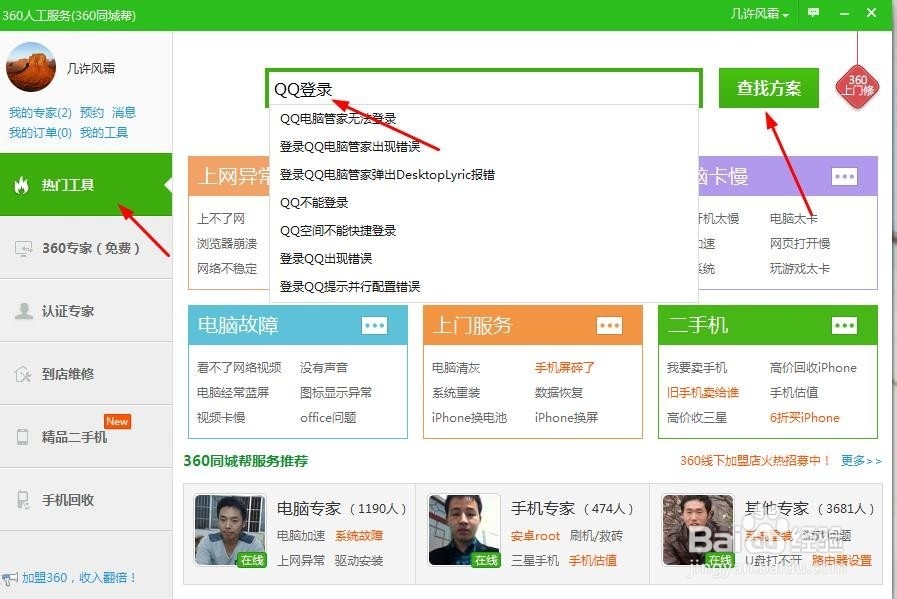The image size is (897, 599).
Task: Open 我的订单(0) link
Action: 40,133
